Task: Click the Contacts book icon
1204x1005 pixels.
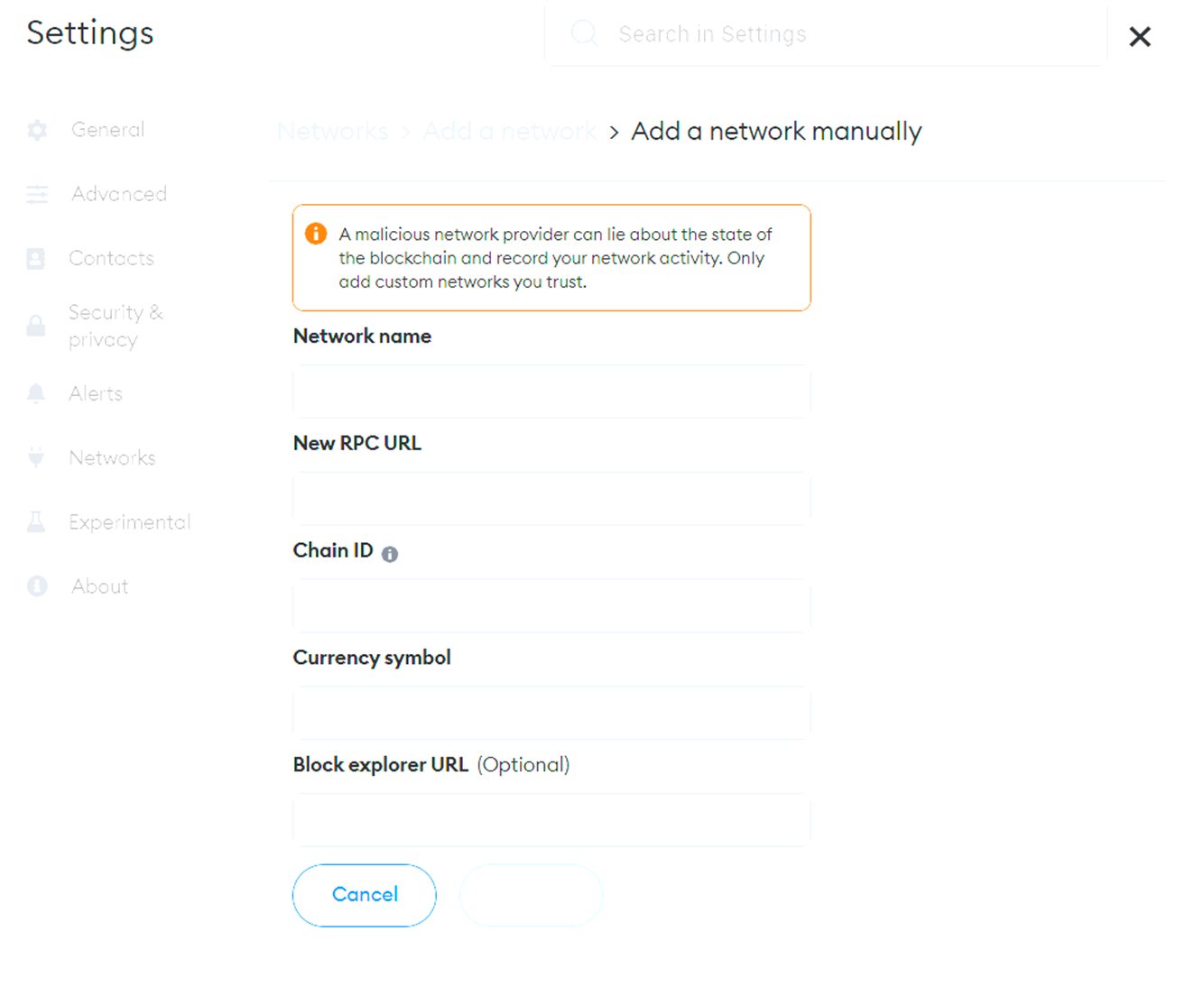Action: pyautogui.click(x=36, y=259)
